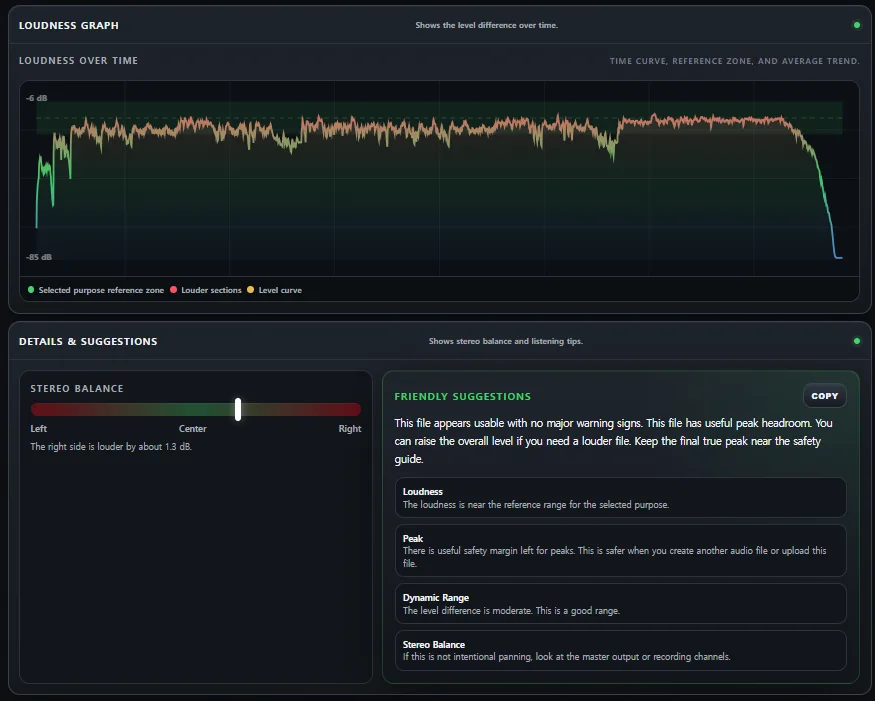This screenshot has height=701, width=875.
Task: Click 'Shows stereo balance and listening tips.' subtitle
Action: (506, 341)
